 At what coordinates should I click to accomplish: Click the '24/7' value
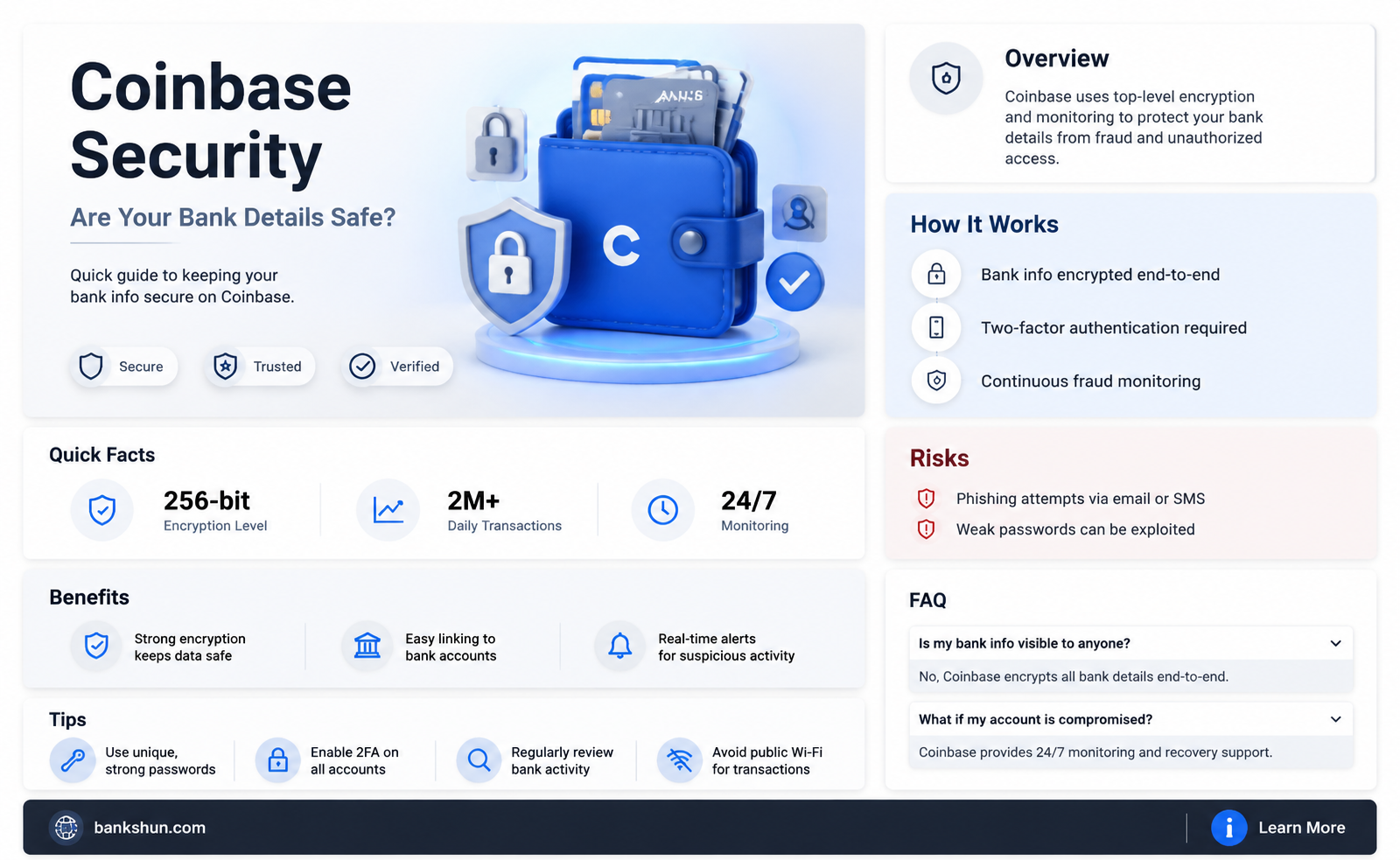tap(749, 500)
